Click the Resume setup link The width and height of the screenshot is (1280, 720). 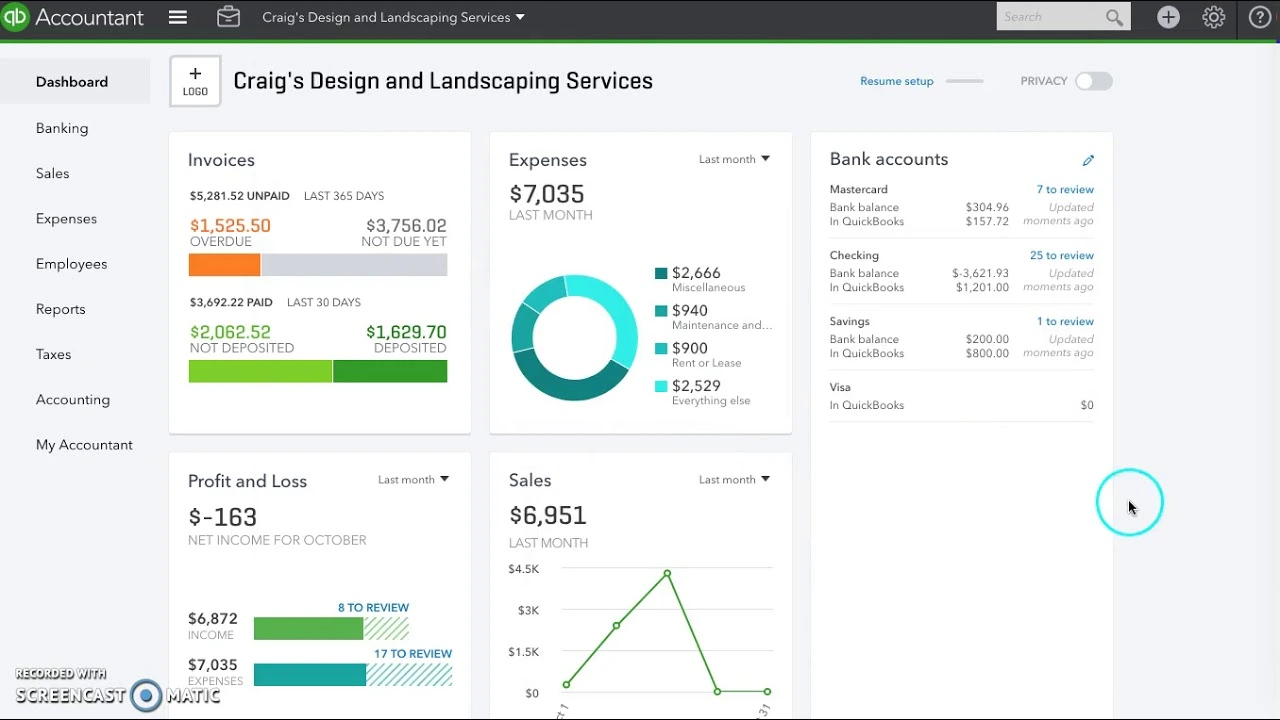(x=897, y=81)
